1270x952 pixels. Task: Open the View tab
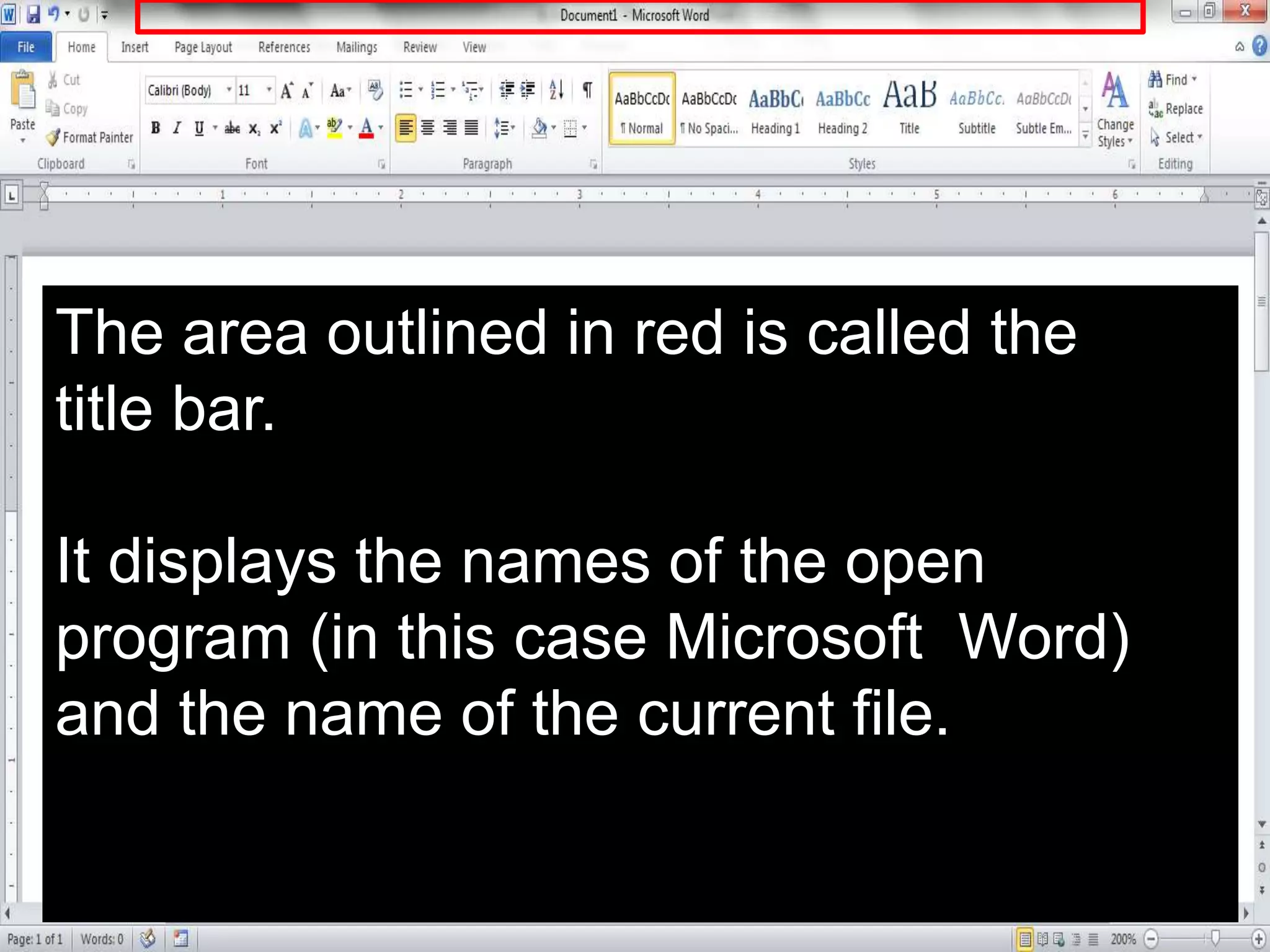[x=474, y=47]
